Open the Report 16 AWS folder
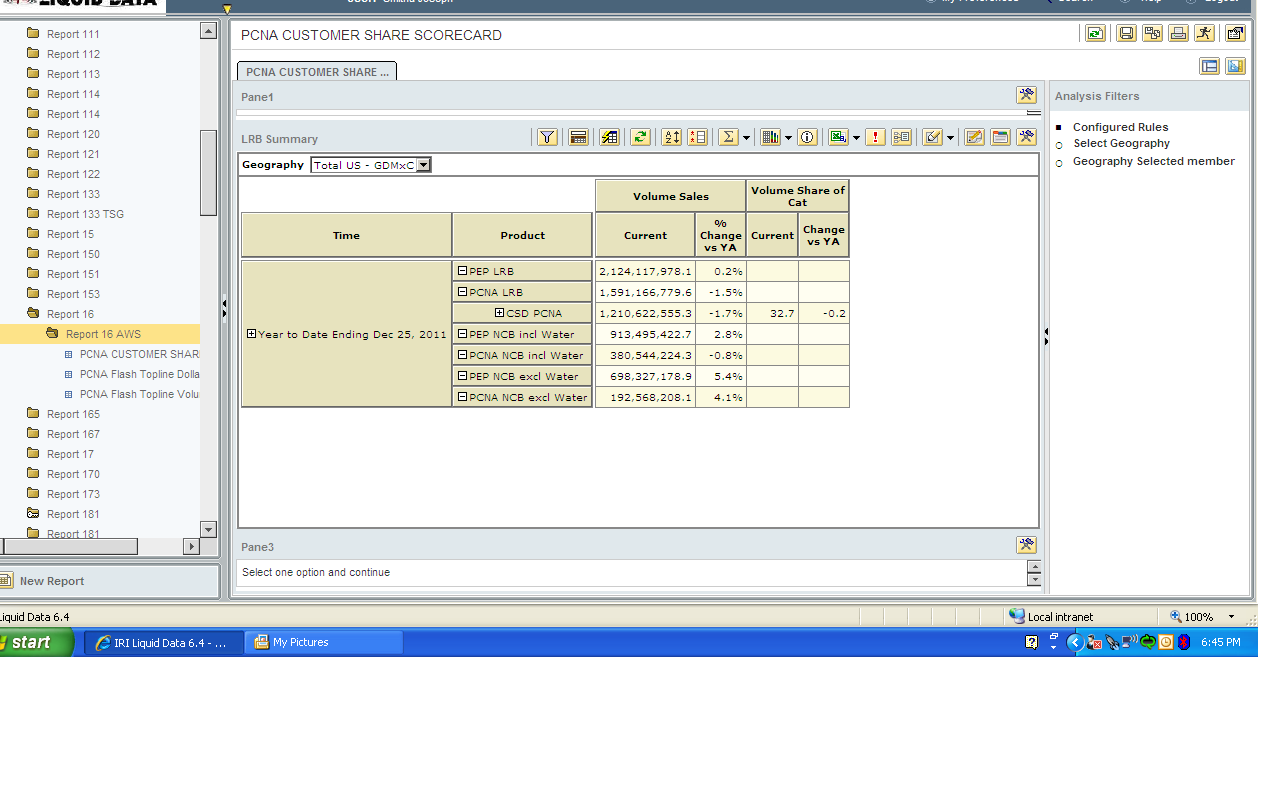Image resolution: width=1280 pixels, height=800 pixels. click(103, 334)
